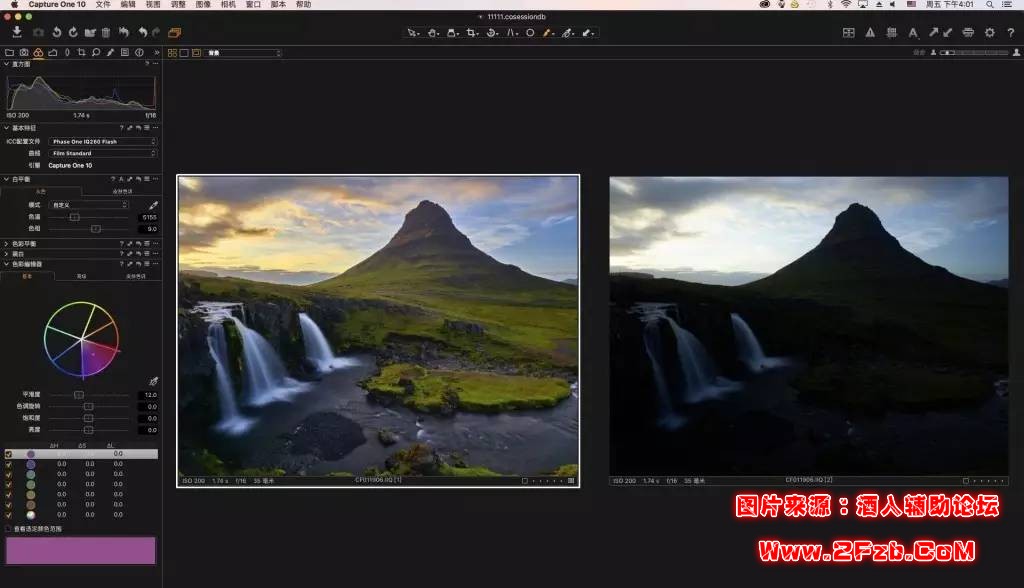The image size is (1024, 588).
Task: Expand the 色彩平衡 panel
Action: pos(4,243)
